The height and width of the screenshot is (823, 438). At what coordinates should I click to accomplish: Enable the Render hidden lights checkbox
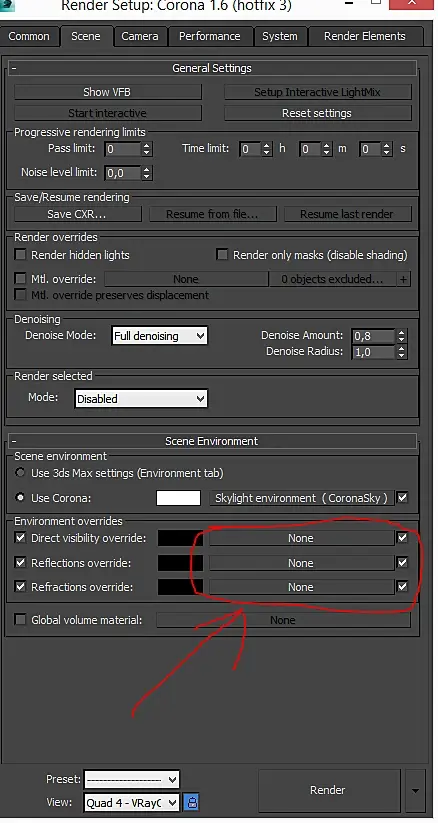(20, 255)
